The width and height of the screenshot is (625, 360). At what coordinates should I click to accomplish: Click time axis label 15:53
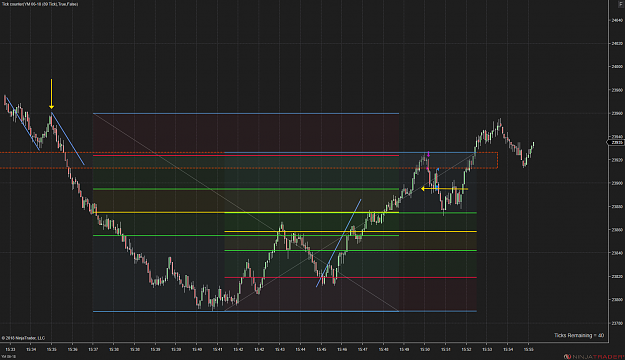(x=487, y=350)
